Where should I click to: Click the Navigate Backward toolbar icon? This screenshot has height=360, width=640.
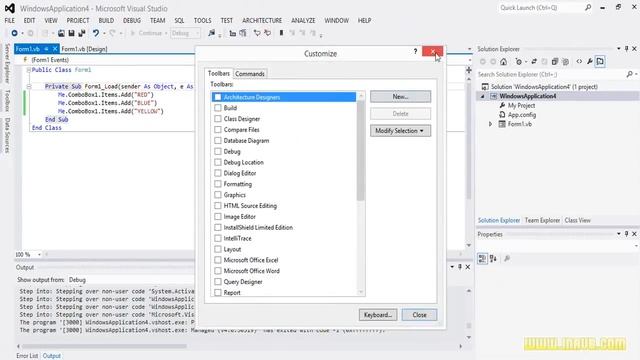pyautogui.click(x=14, y=33)
